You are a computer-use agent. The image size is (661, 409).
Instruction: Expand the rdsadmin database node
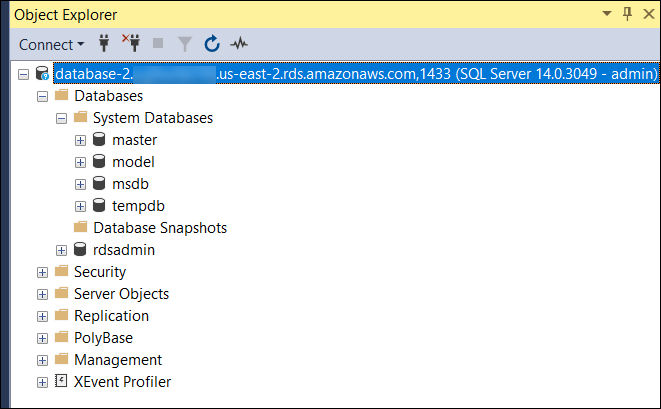61,250
